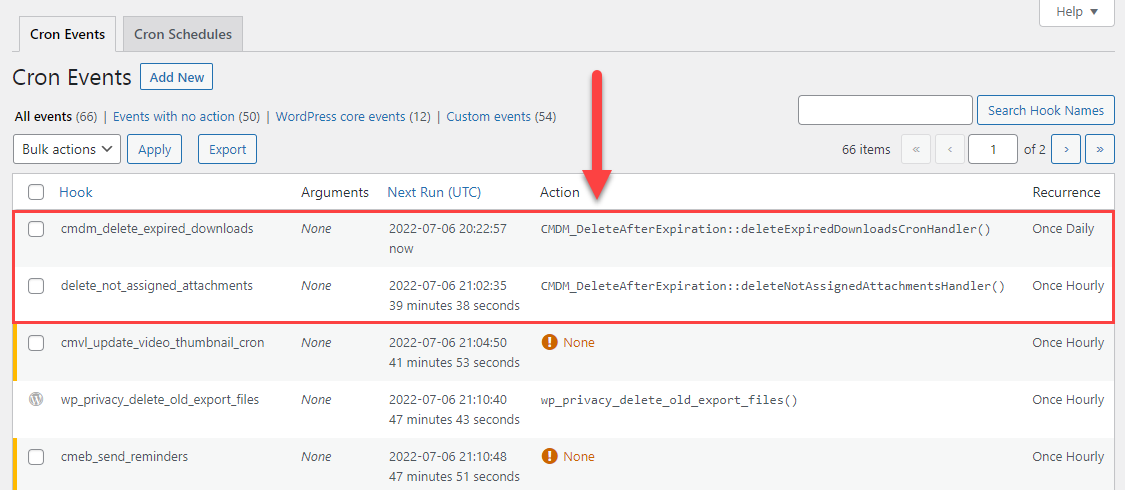Screen dimensions: 1125x490
Task: Expand the Help dropdown
Action: (x=1077, y=12)
